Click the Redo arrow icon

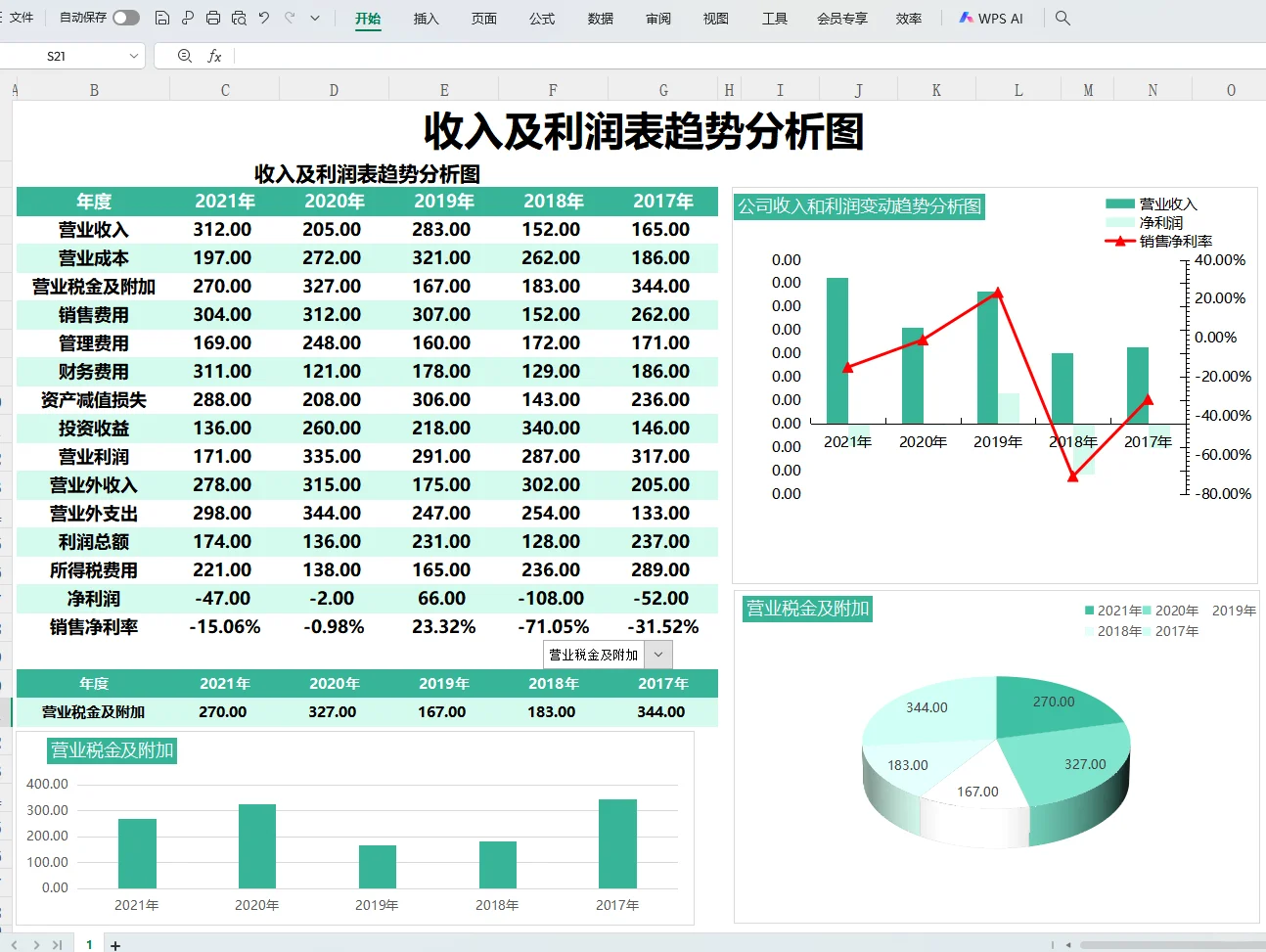click(290, 18)
